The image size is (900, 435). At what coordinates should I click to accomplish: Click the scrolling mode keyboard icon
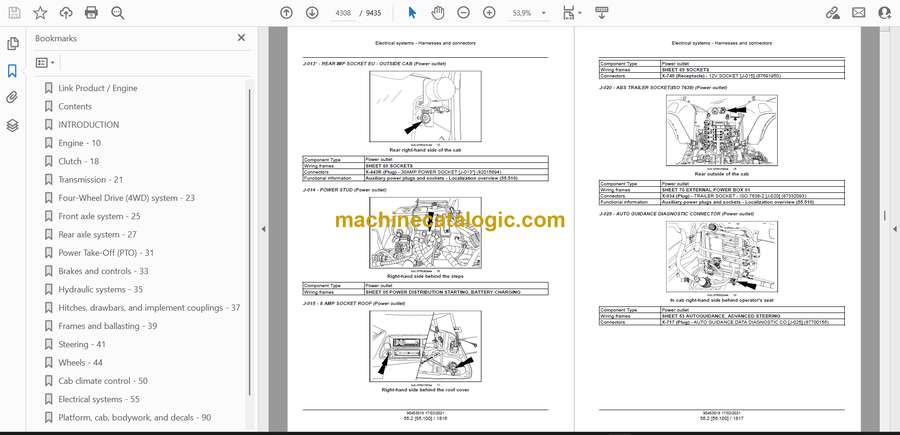602,13
